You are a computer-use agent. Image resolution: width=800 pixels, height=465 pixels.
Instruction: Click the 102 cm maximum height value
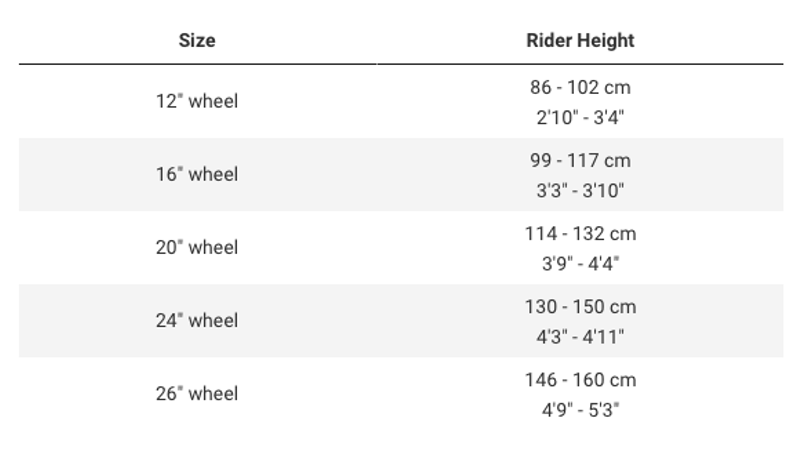tap(599, 87)
